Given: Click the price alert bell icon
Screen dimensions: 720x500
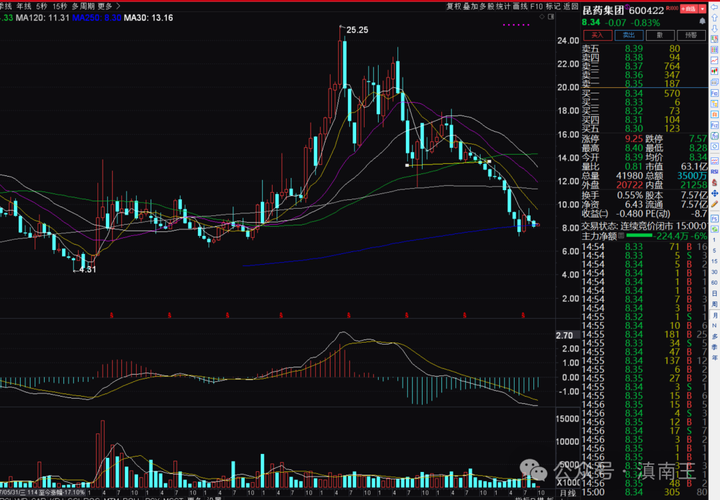Looking at the screenshot, I should [702, 21].
